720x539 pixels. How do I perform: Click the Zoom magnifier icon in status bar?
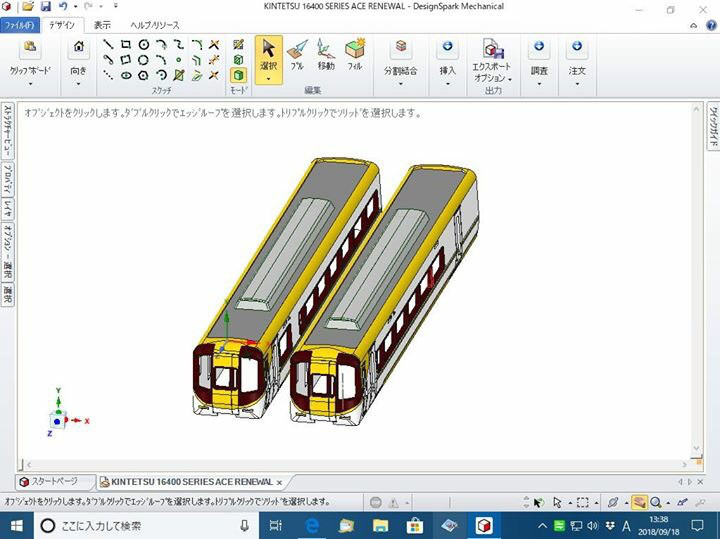point(655,502)
